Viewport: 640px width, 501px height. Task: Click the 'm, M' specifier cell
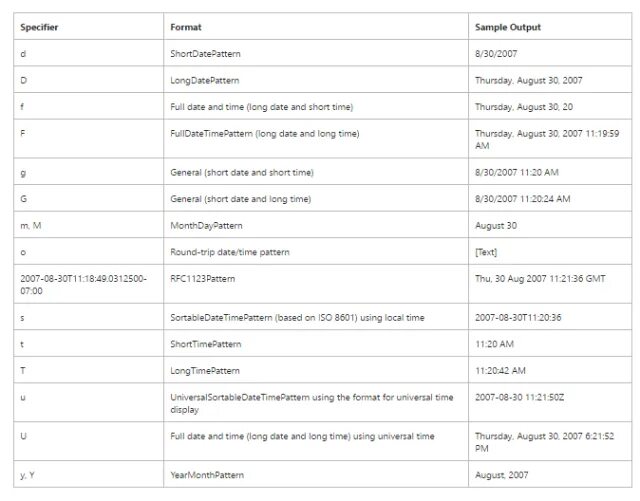click(x=30, y=226)
